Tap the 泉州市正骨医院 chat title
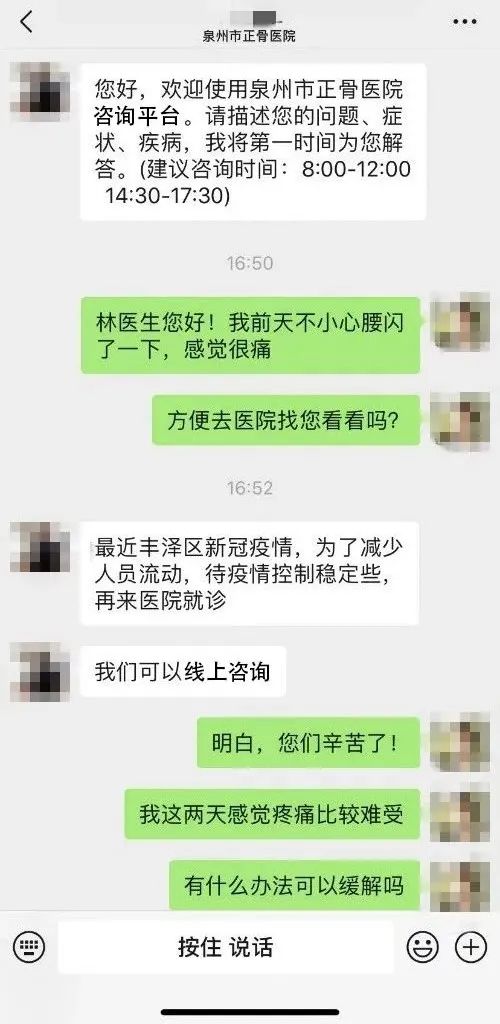Screen dimensions: 500x1024 pyautogui.click(x=249, y=37)
